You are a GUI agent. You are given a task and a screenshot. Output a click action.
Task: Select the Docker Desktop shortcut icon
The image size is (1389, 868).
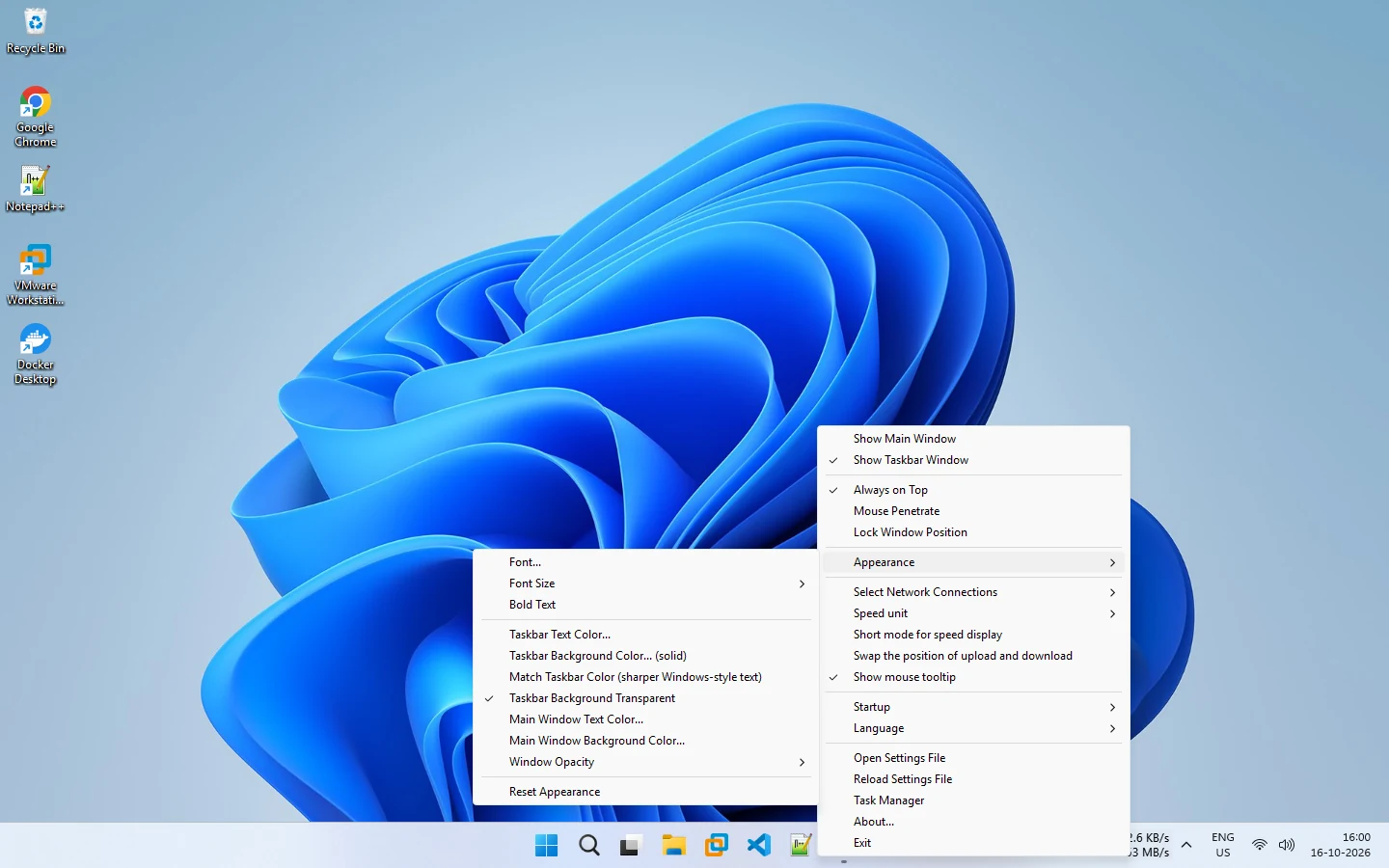click(36, 354)
